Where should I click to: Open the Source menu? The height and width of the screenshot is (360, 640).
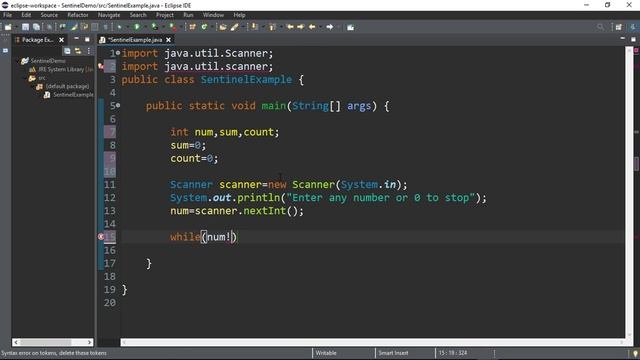point(49,15)
